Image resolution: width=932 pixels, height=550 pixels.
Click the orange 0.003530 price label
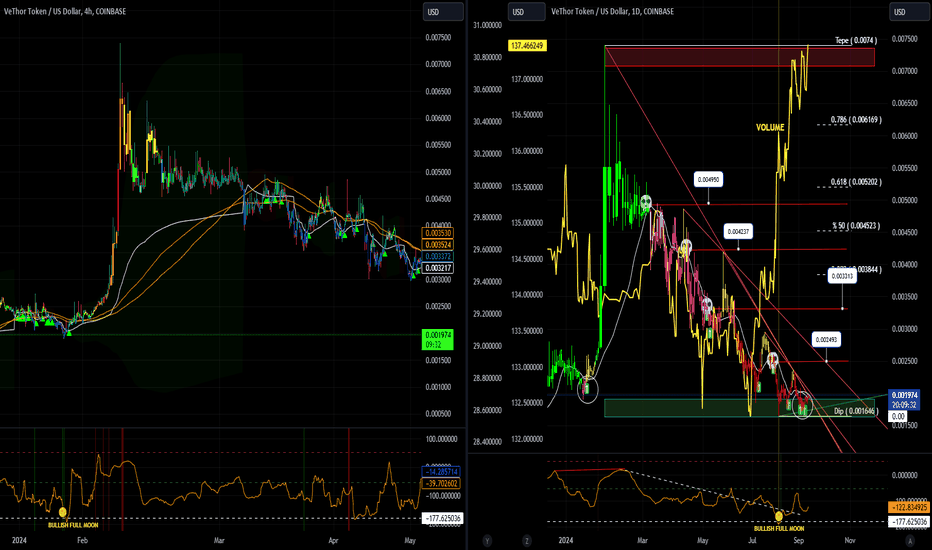pyautogui.click(x=437, y=233)
